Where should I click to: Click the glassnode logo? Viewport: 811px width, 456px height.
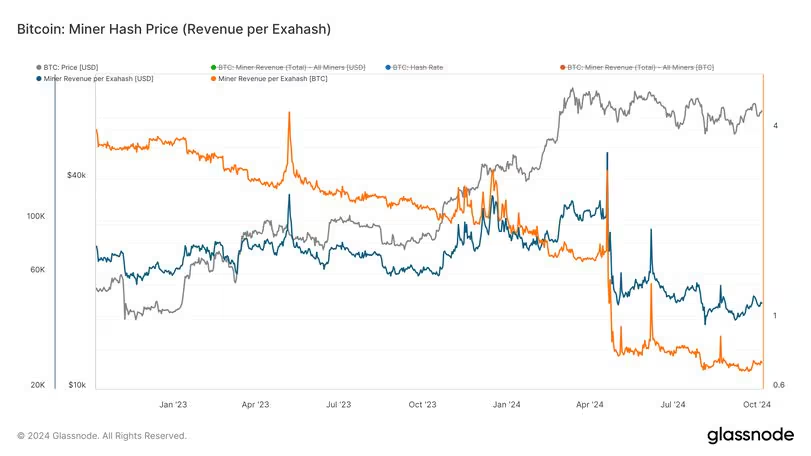coord(750,435)
